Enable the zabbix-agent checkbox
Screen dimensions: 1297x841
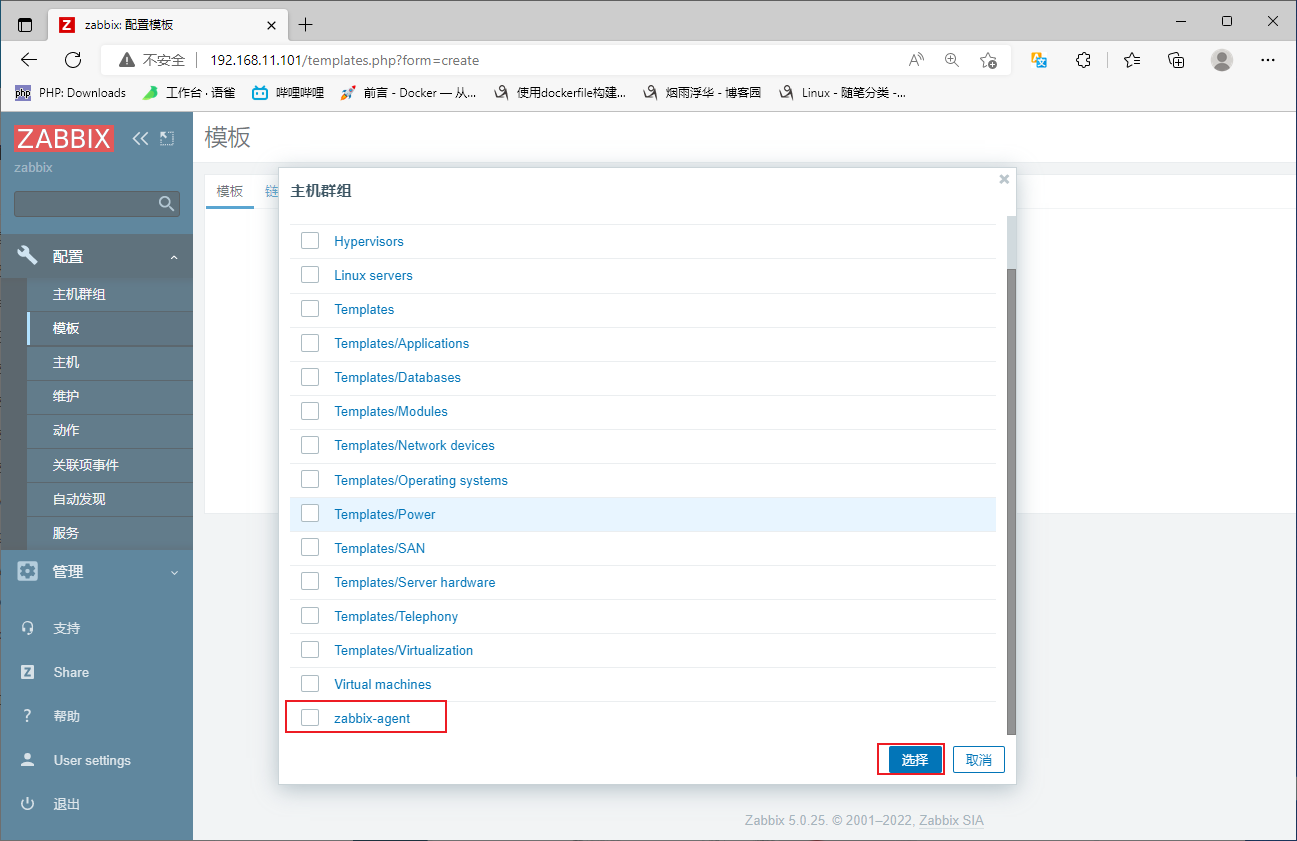(310, 718)
